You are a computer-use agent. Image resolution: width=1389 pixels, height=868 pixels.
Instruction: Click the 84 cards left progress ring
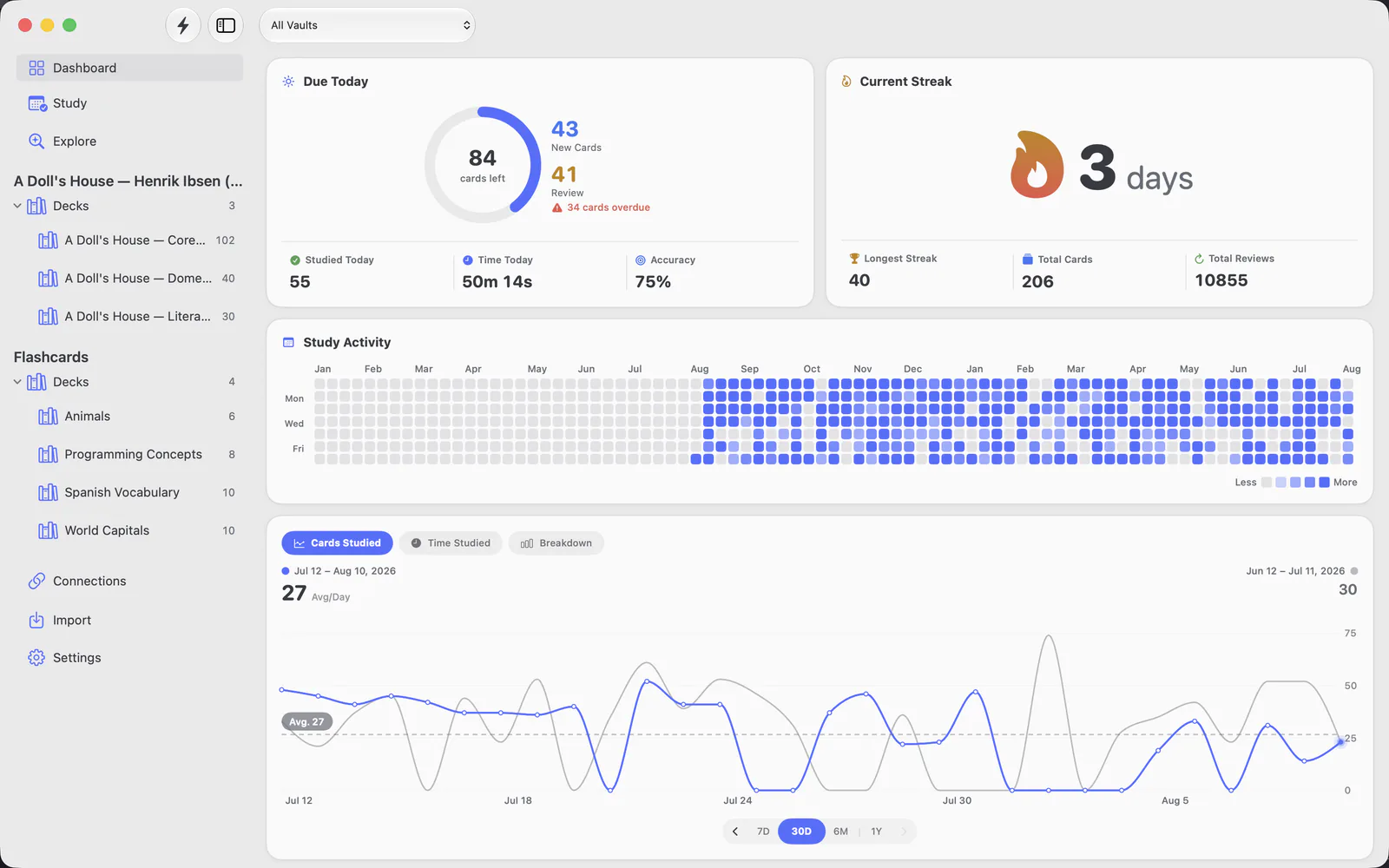pyautogui.click(x=483, y=165)
